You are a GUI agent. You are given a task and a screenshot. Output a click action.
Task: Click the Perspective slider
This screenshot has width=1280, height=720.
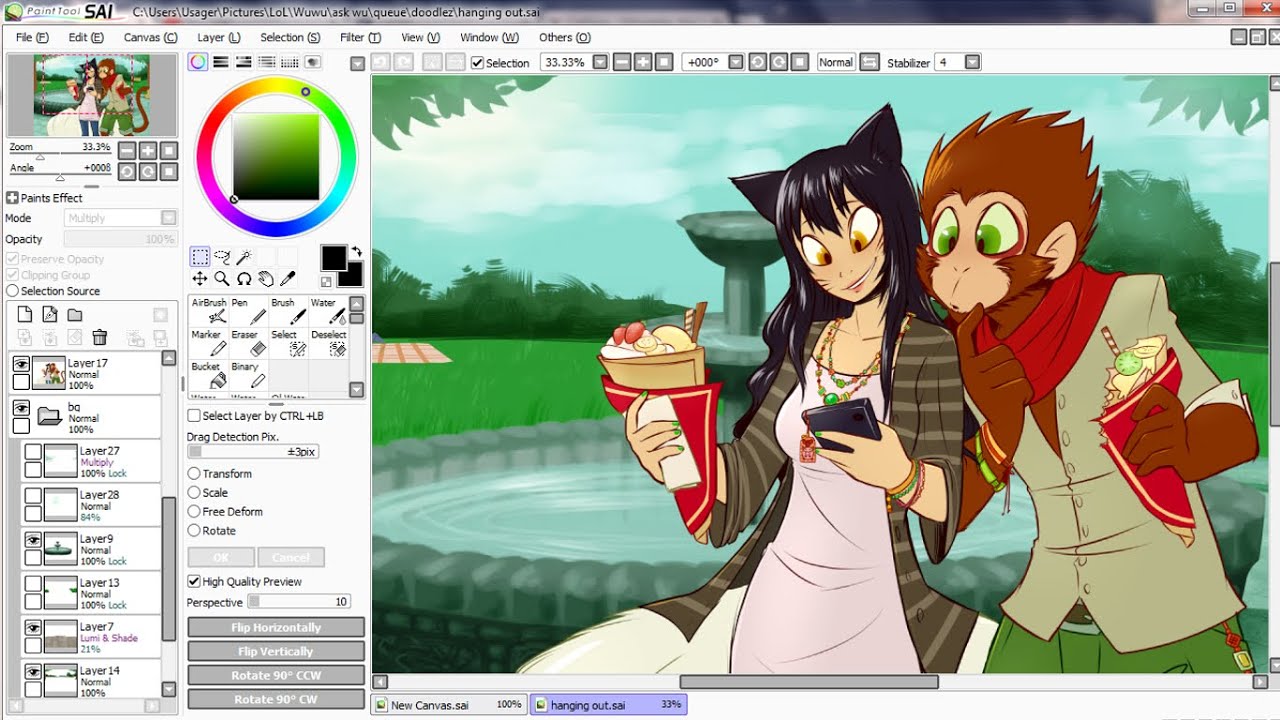point(299,602)
